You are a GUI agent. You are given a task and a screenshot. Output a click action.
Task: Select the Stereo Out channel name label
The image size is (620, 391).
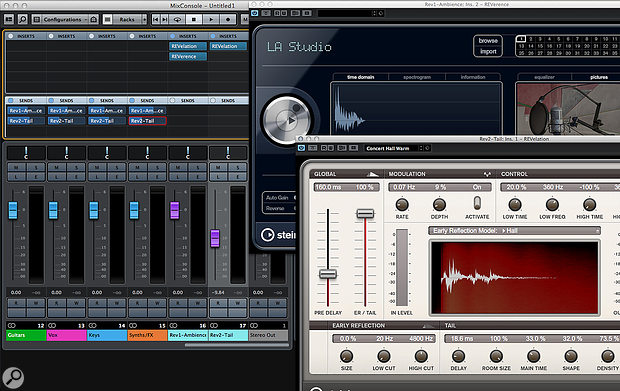(268, 335)
